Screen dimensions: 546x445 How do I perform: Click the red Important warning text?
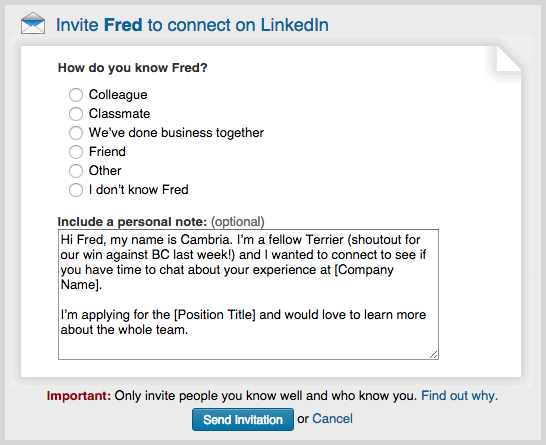[79, 396]
